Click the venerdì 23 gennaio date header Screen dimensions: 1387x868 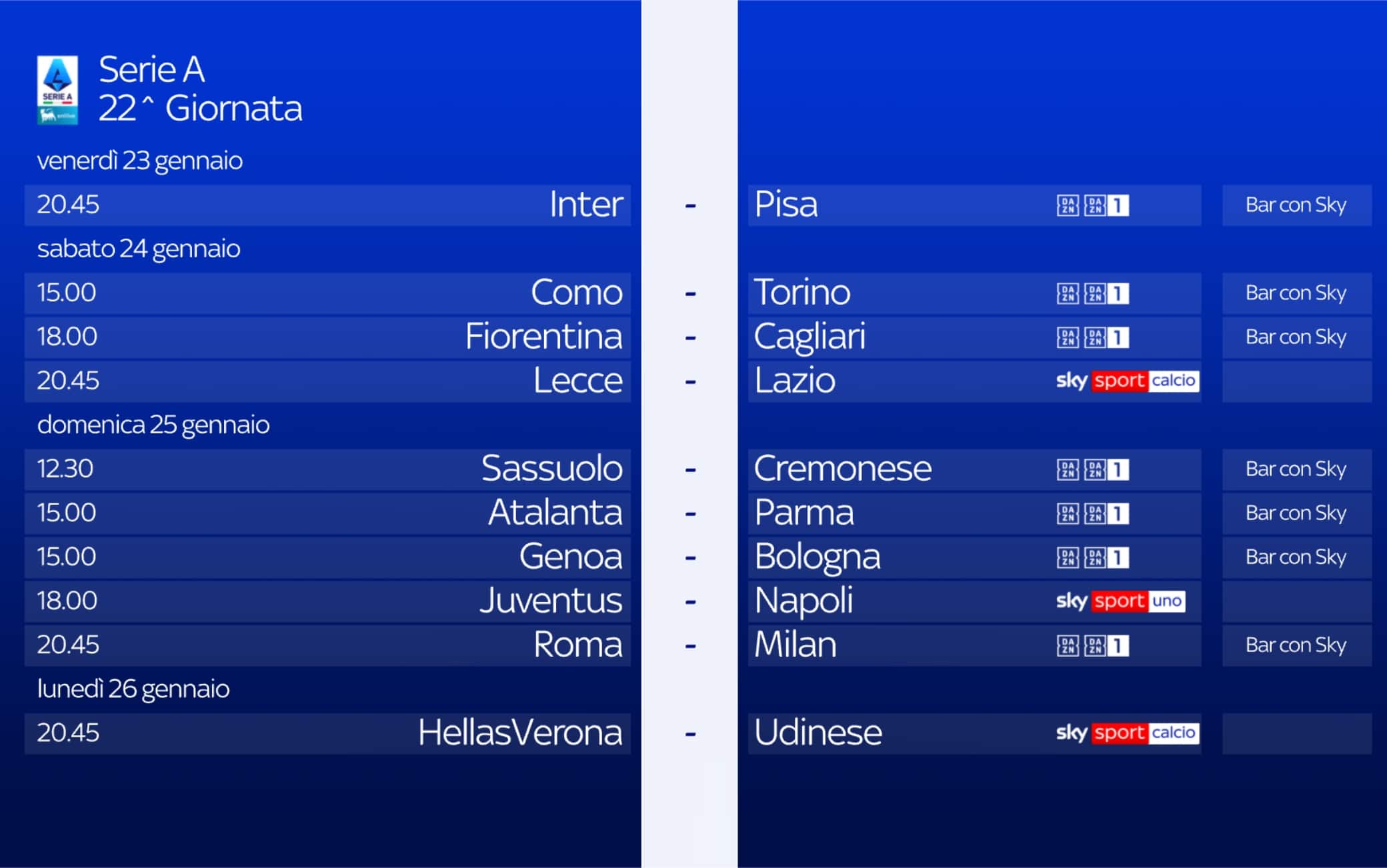pos(139,161)
